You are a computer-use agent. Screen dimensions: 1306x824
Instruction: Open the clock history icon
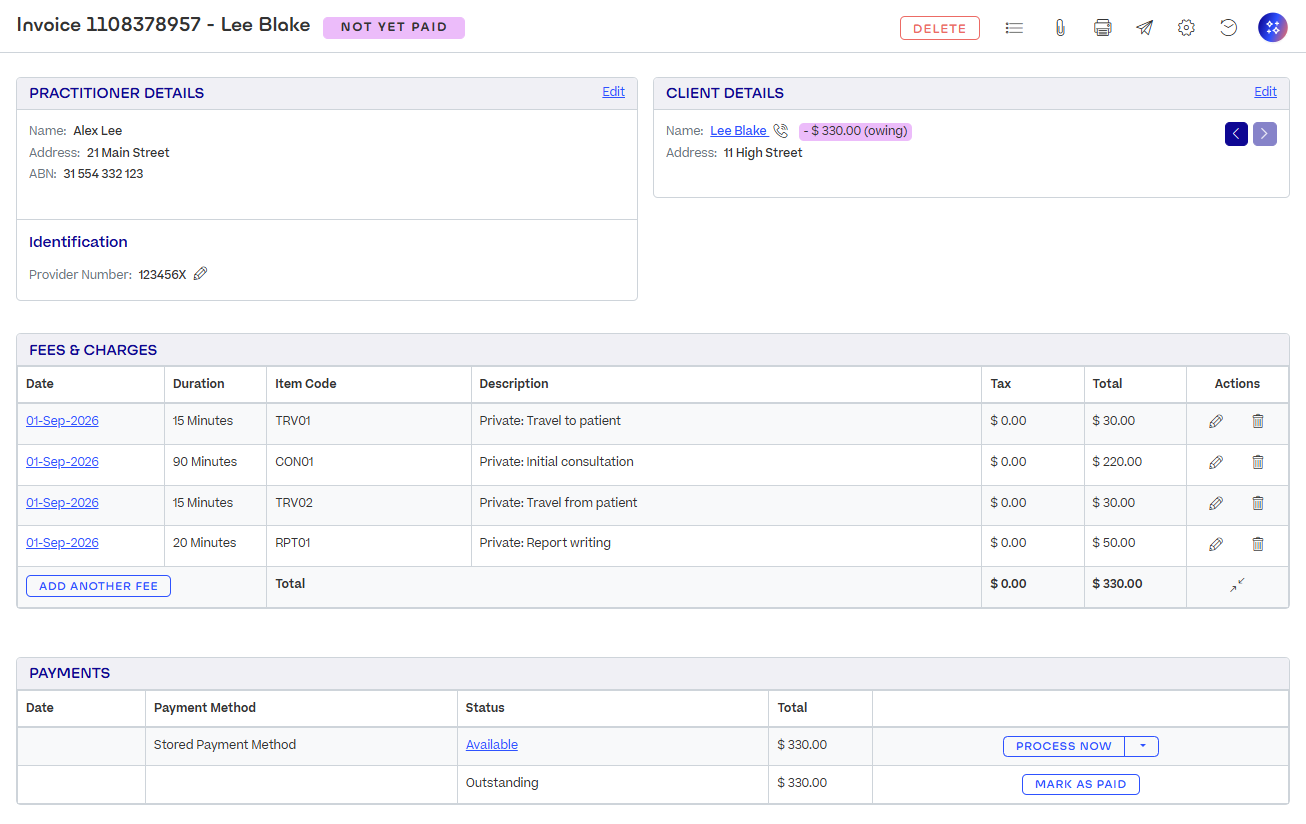coord(1229,28)
